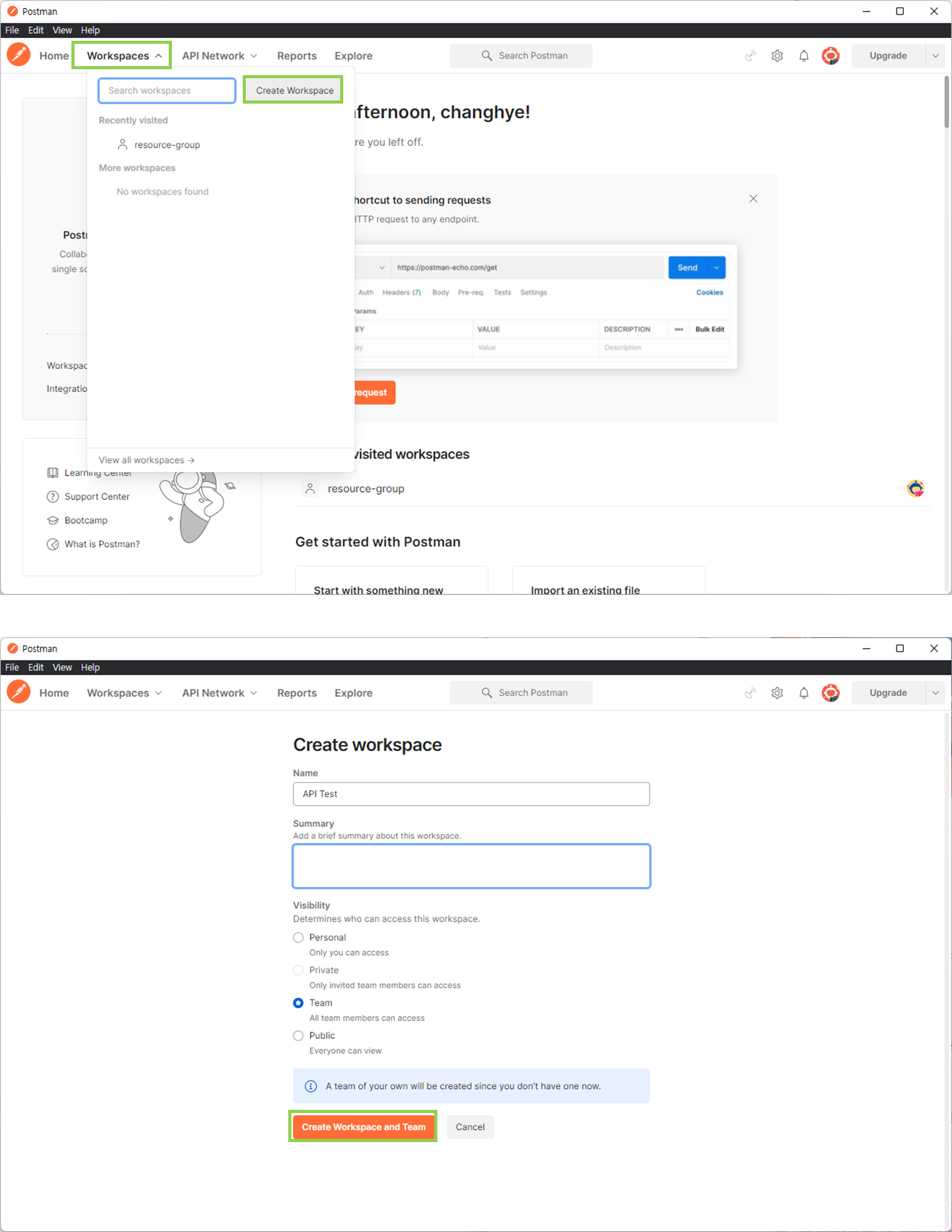Screen dimensions: 952x1232
Task: Select the Team visibility option
Action: 298,1003
